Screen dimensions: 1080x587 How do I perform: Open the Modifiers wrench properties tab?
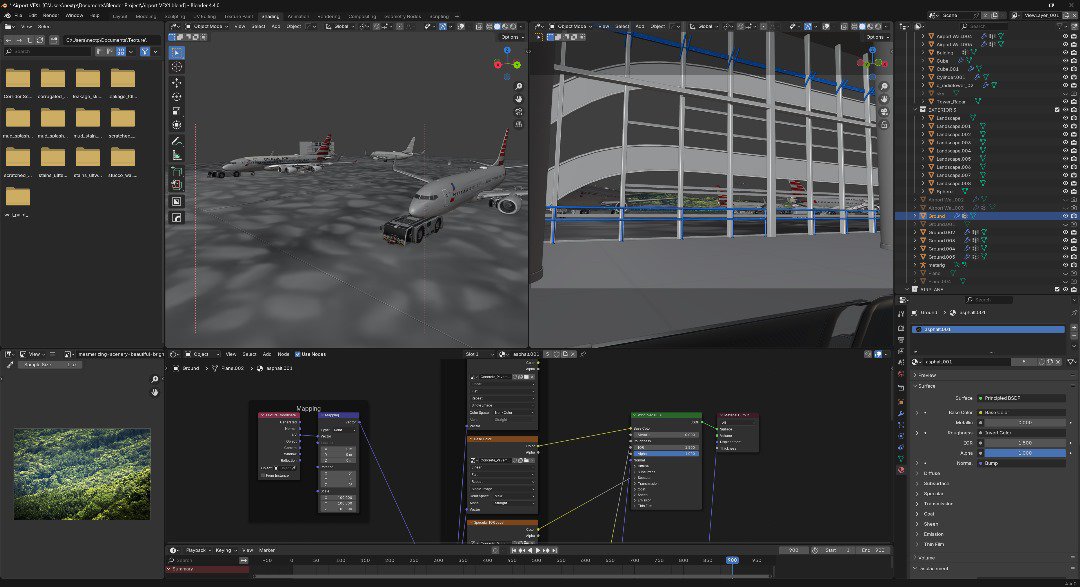coord(901,413)
